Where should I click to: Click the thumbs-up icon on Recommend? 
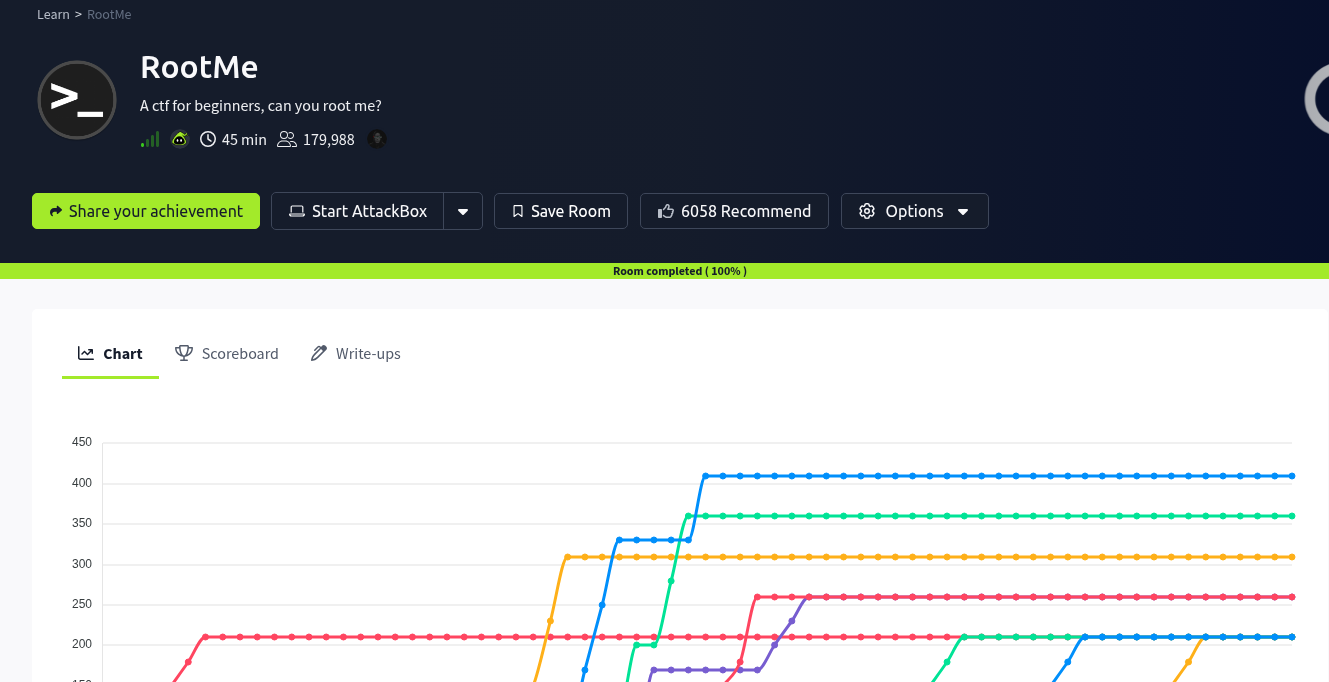tap(665, 211)
